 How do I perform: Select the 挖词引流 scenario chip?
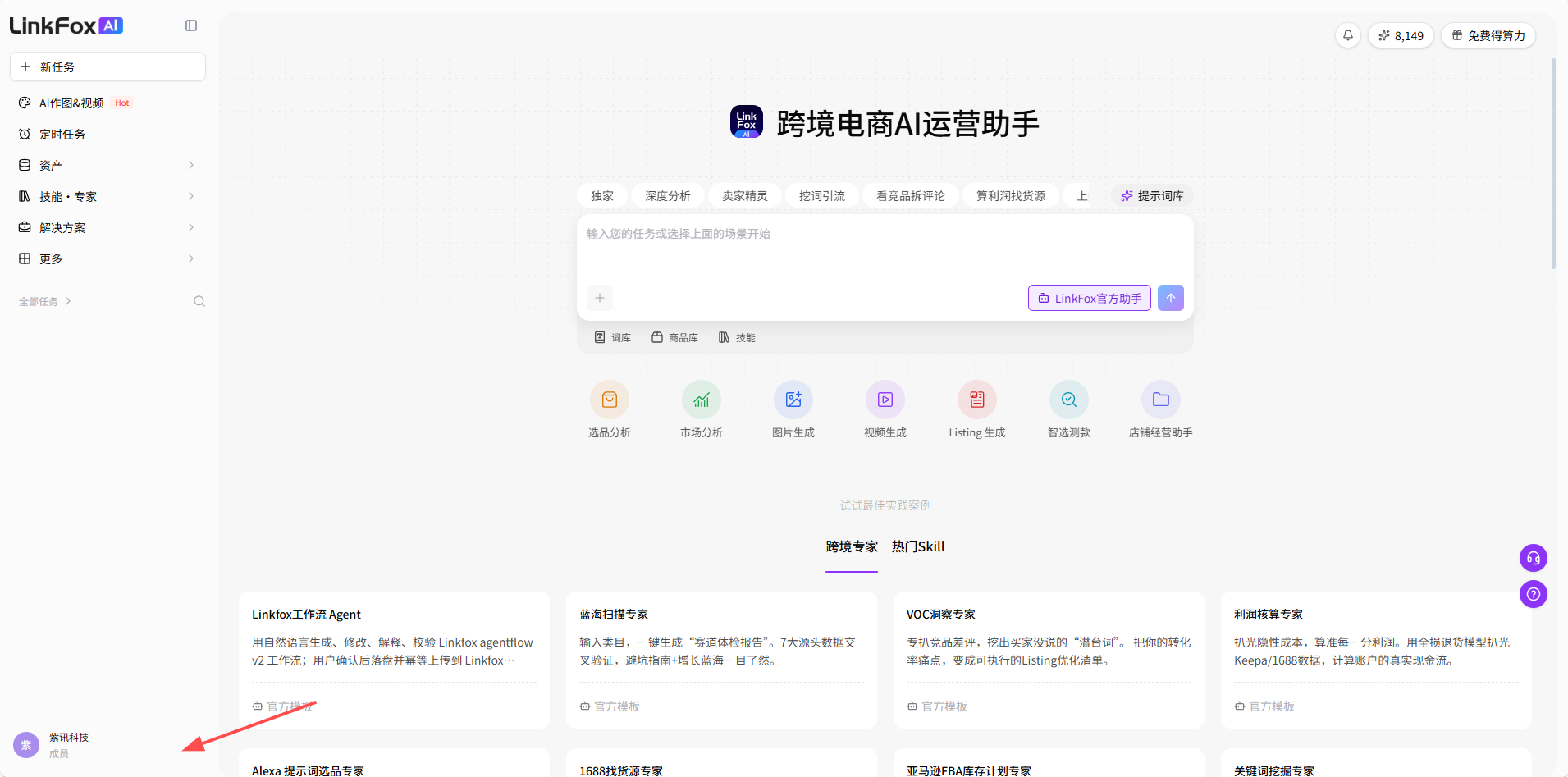point(822,196)
